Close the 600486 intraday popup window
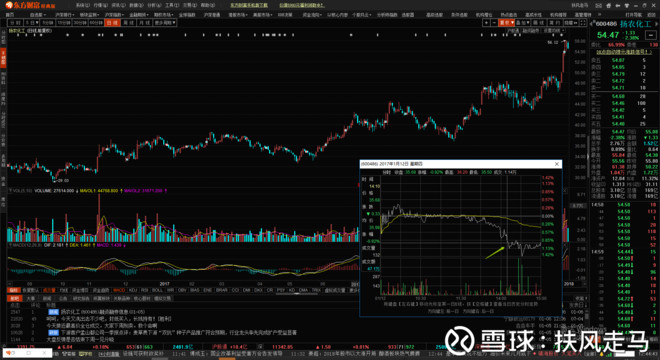Image resolution: width=660 pixels, height=360 pixels. [557, 164]
